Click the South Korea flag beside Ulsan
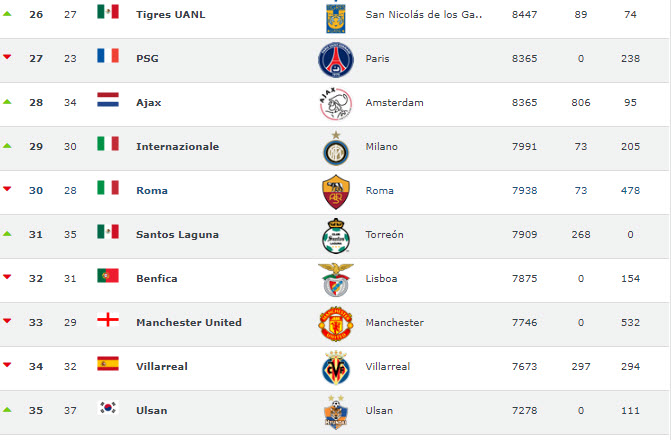671x440 pixels. click(x=108, y=407)
